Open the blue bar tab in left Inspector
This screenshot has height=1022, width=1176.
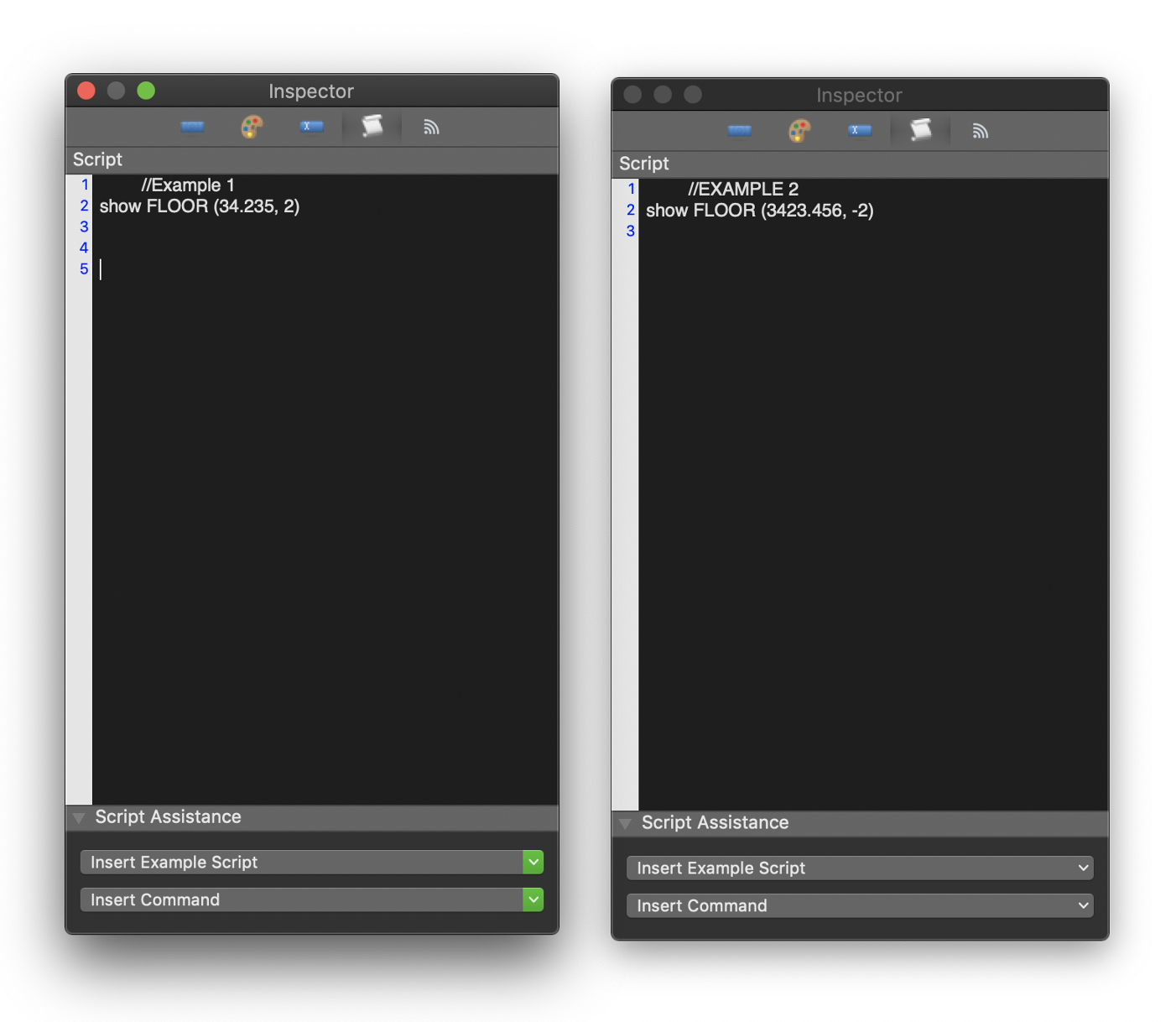coord(192,127)
